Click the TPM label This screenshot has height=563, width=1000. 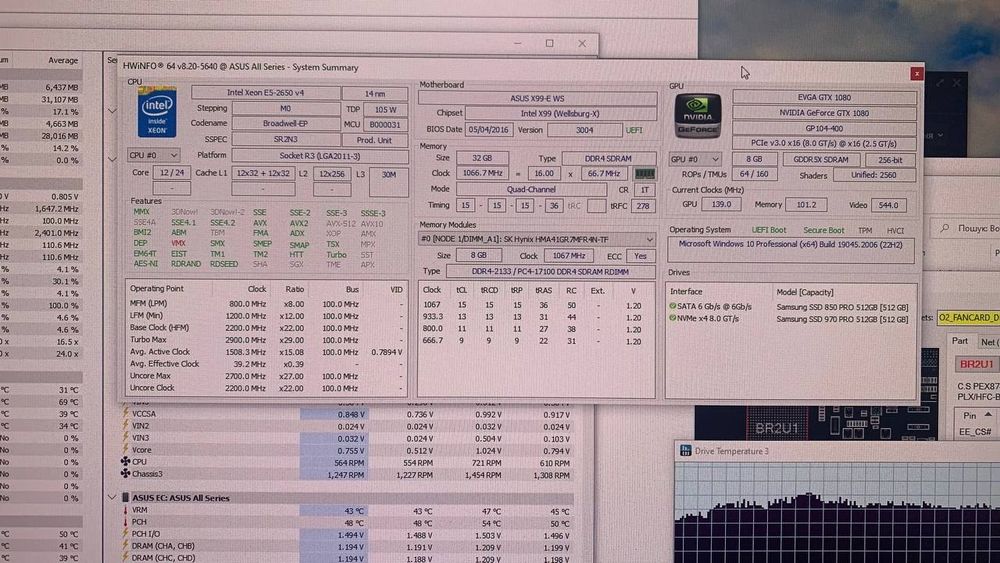coord(865,231)
